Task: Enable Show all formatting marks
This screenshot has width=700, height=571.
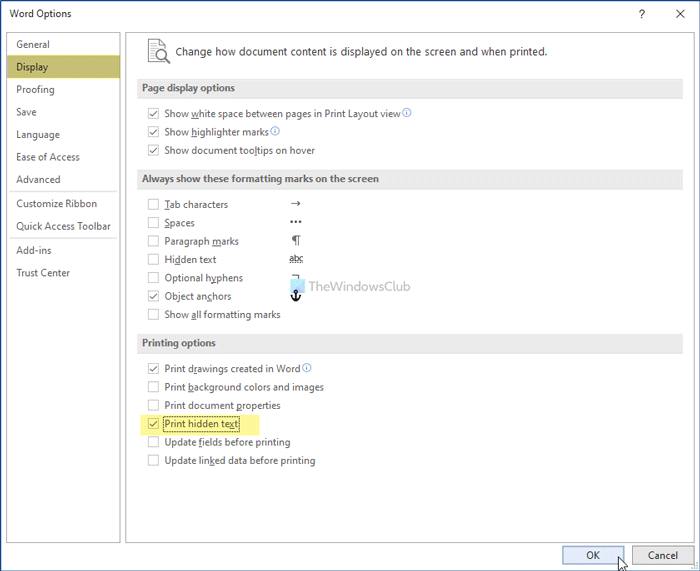Action: tap(153, 315)
